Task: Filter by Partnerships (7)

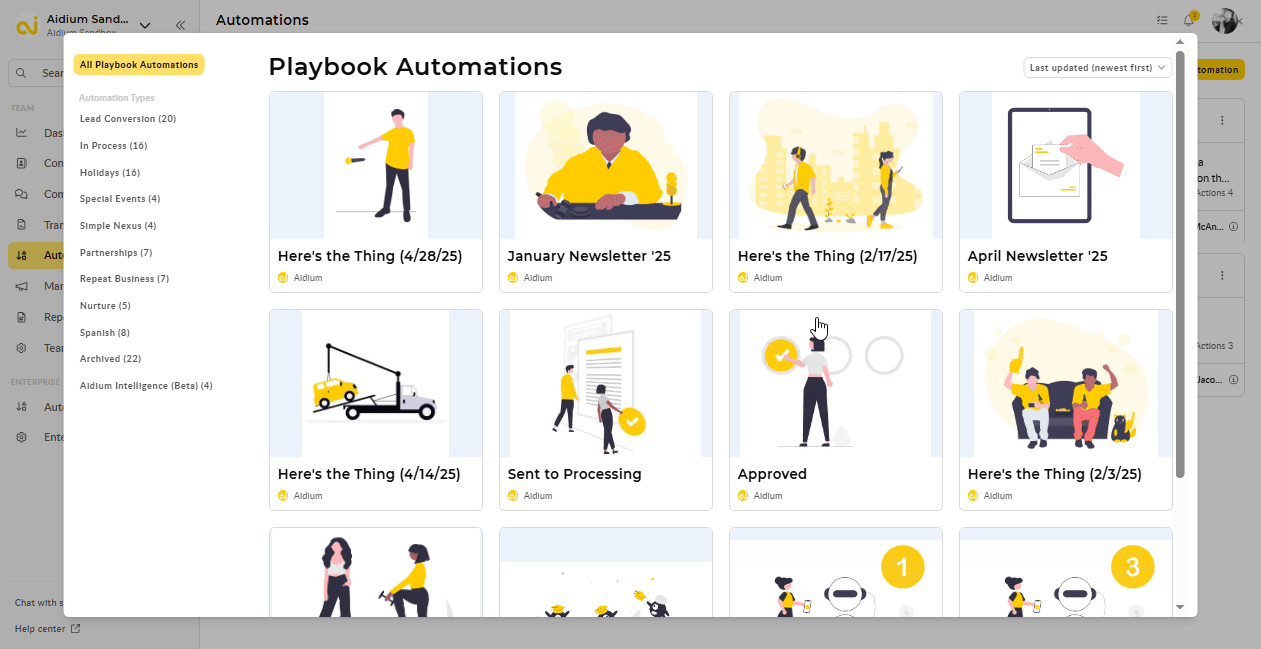Action: (x=116, y=253)
